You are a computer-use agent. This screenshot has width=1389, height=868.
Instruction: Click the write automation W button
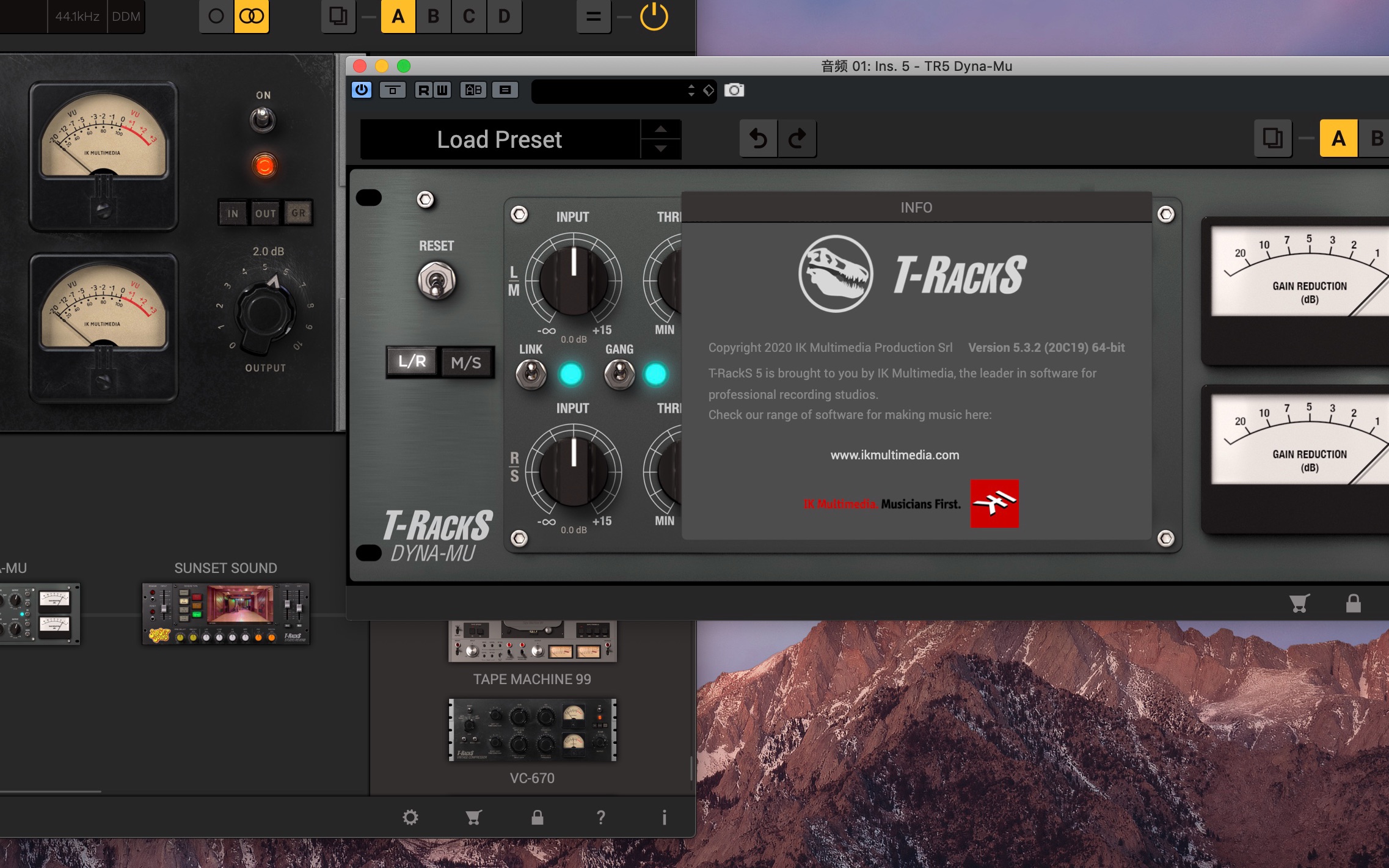pyautogui.click(x=442, y=90)
